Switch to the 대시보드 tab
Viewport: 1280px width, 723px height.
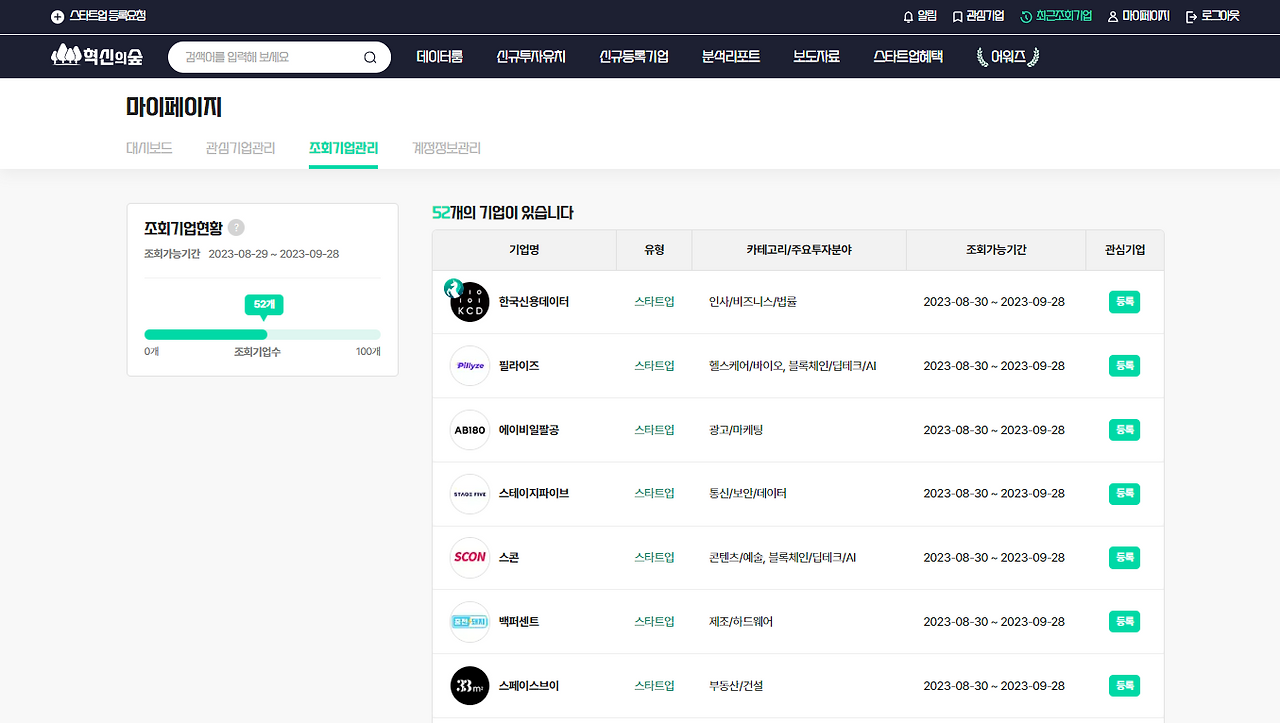(x=149, y=148)
